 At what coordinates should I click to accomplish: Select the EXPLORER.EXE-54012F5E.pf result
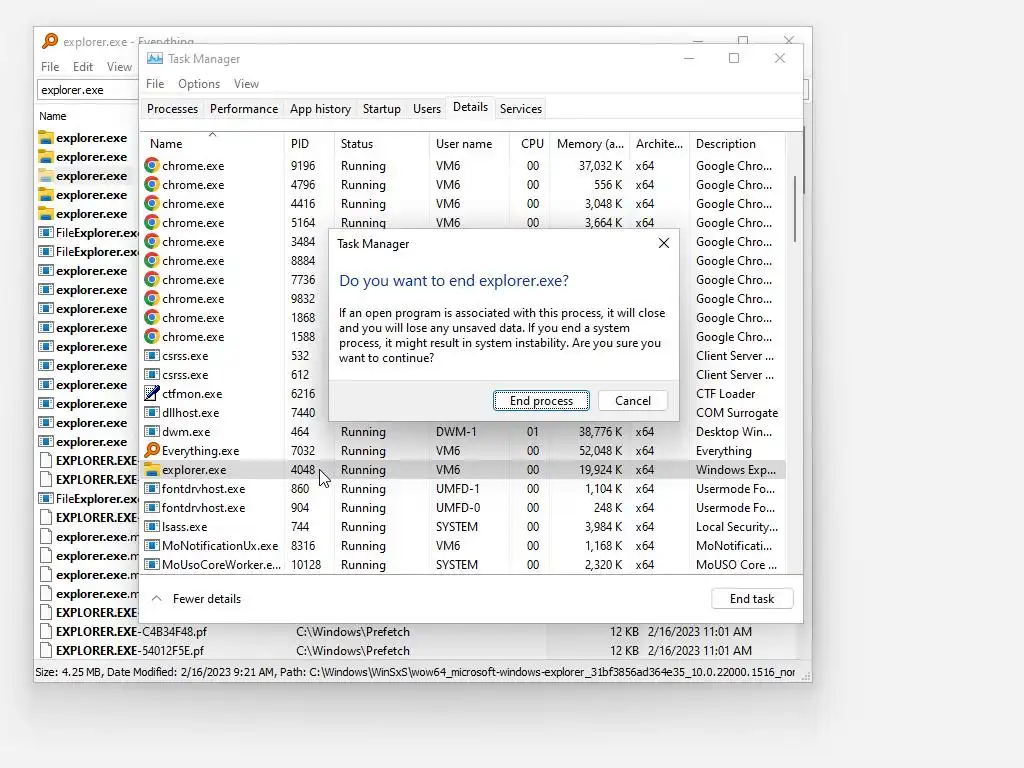(130, 650)
